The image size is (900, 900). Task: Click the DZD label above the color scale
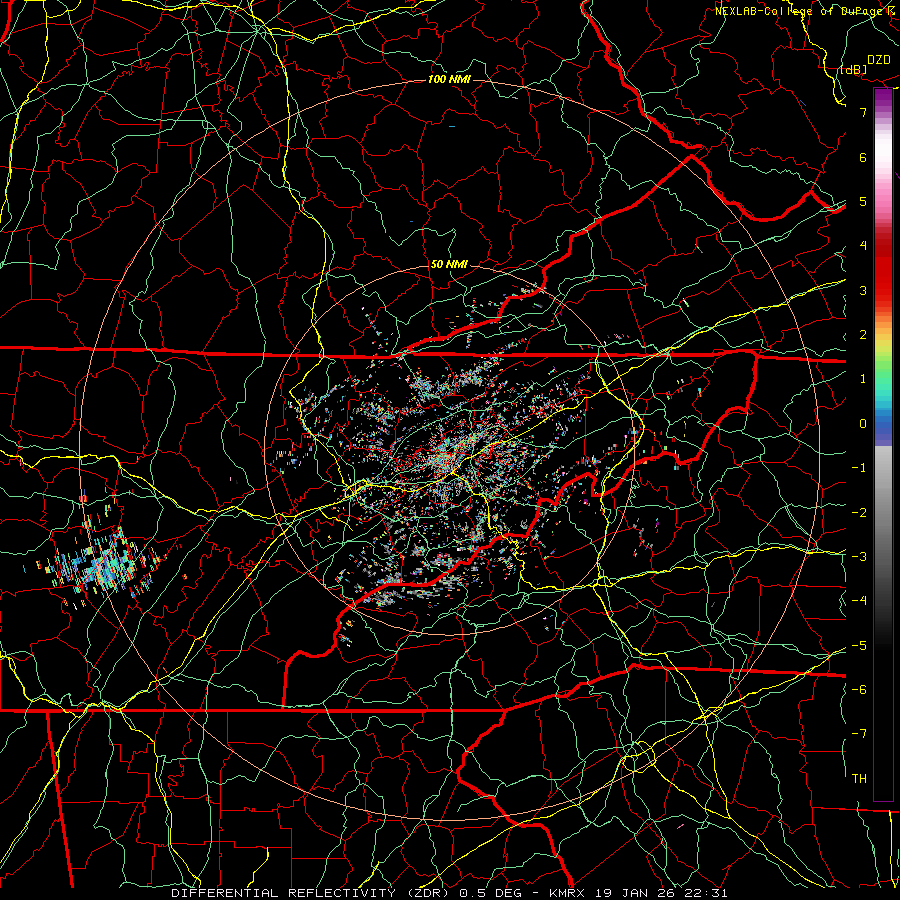pyautogui.click(x=879, y=60)
